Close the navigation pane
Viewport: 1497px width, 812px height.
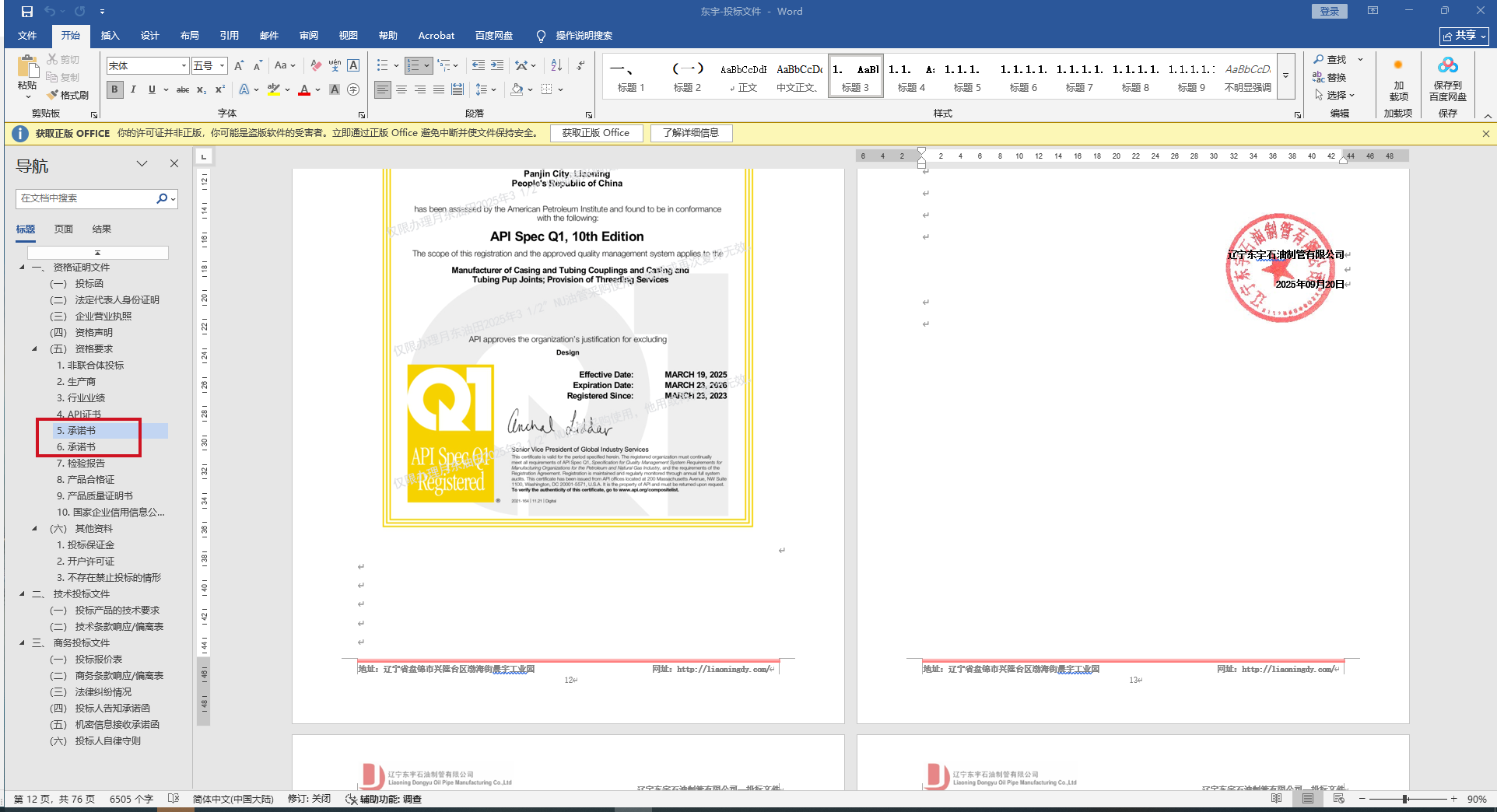[174, 164]
